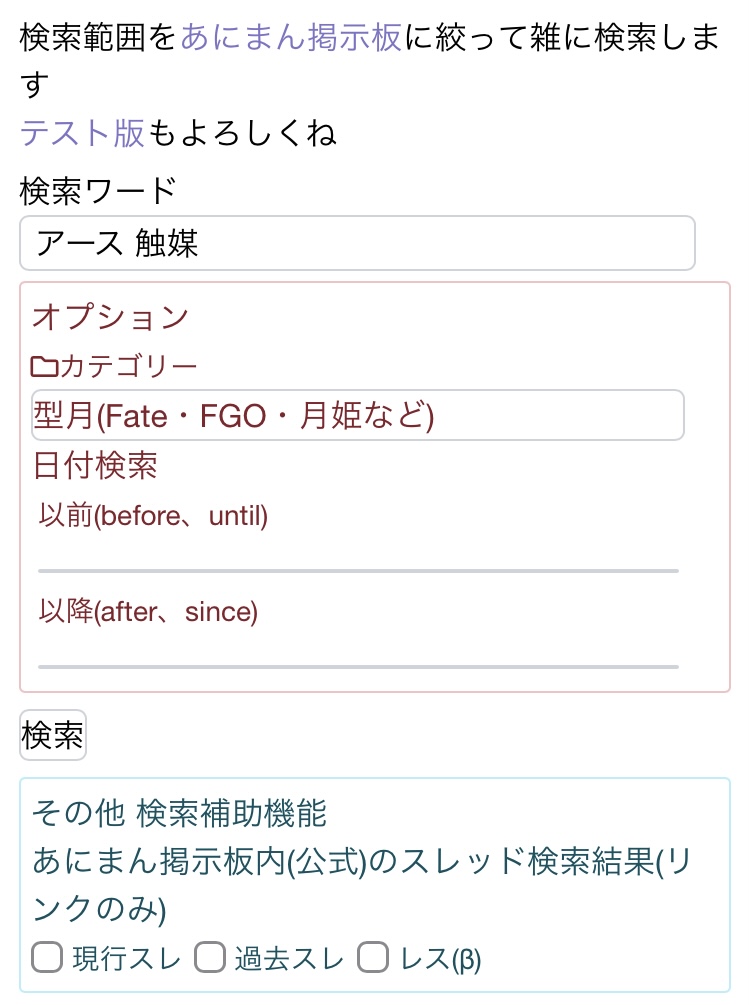Click the 検索ワード label
750x1005 pixels.
click(x=98, y=189)
